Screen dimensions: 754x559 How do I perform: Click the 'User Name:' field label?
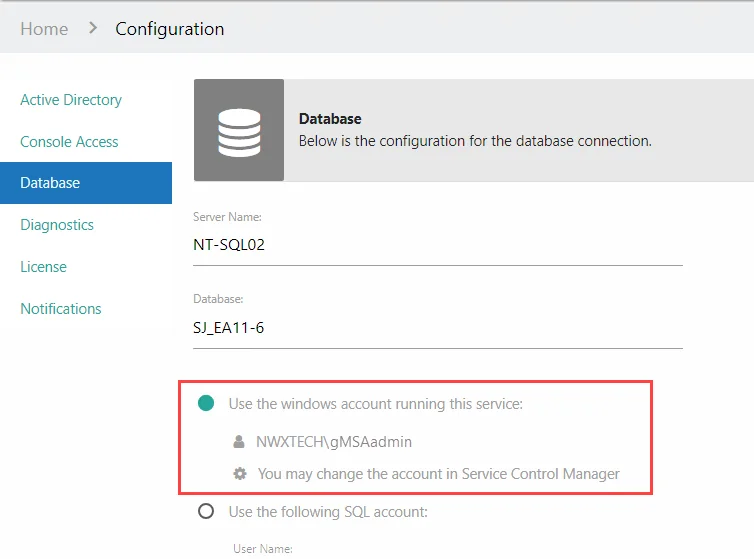coord(263,549)
